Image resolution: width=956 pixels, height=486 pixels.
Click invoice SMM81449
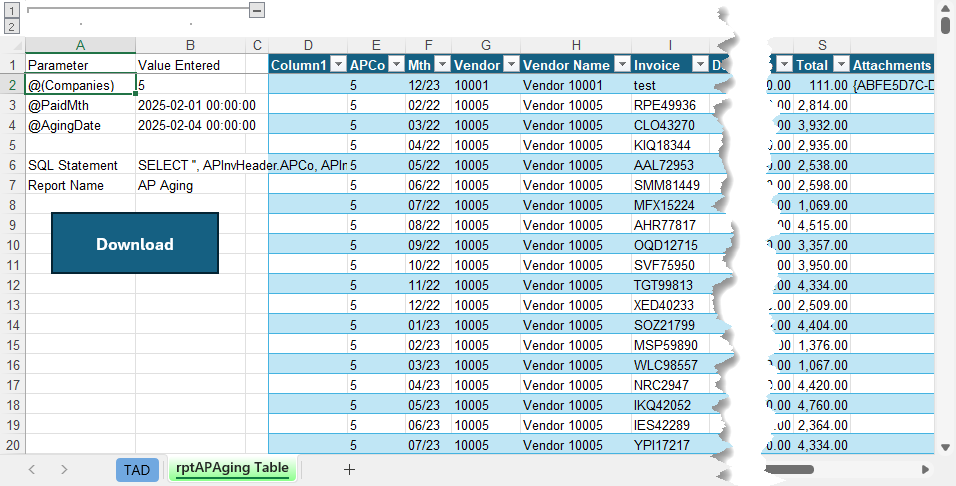(x=671, y=185)
